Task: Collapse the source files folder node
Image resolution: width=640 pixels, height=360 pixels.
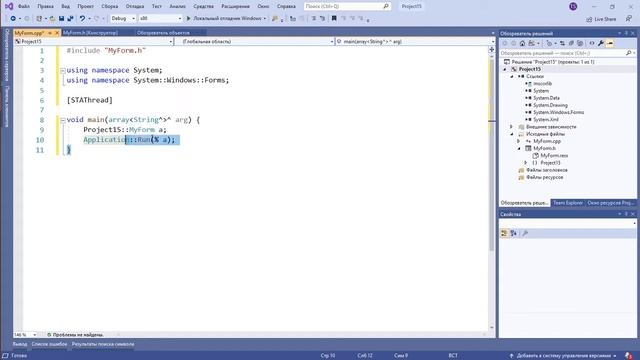Action: click(512, 134)
